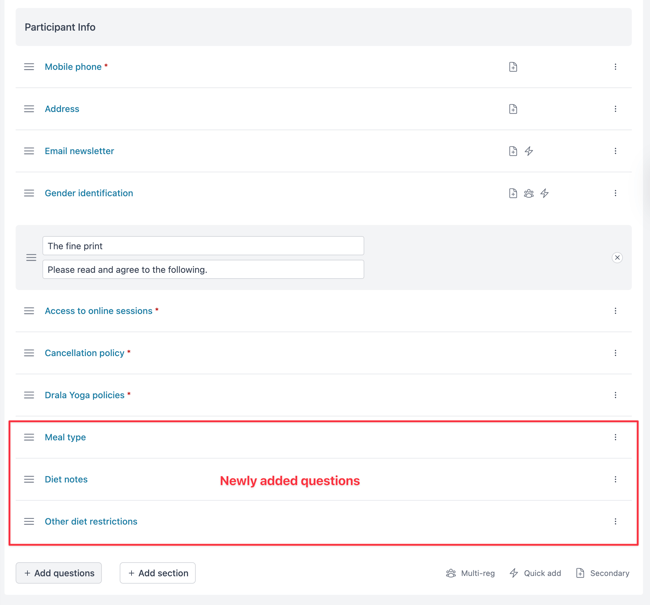Viewport: 650px width, 605px height.
Task: Open three-dot menu for Diet notes
Action: [x=615, y=479]
